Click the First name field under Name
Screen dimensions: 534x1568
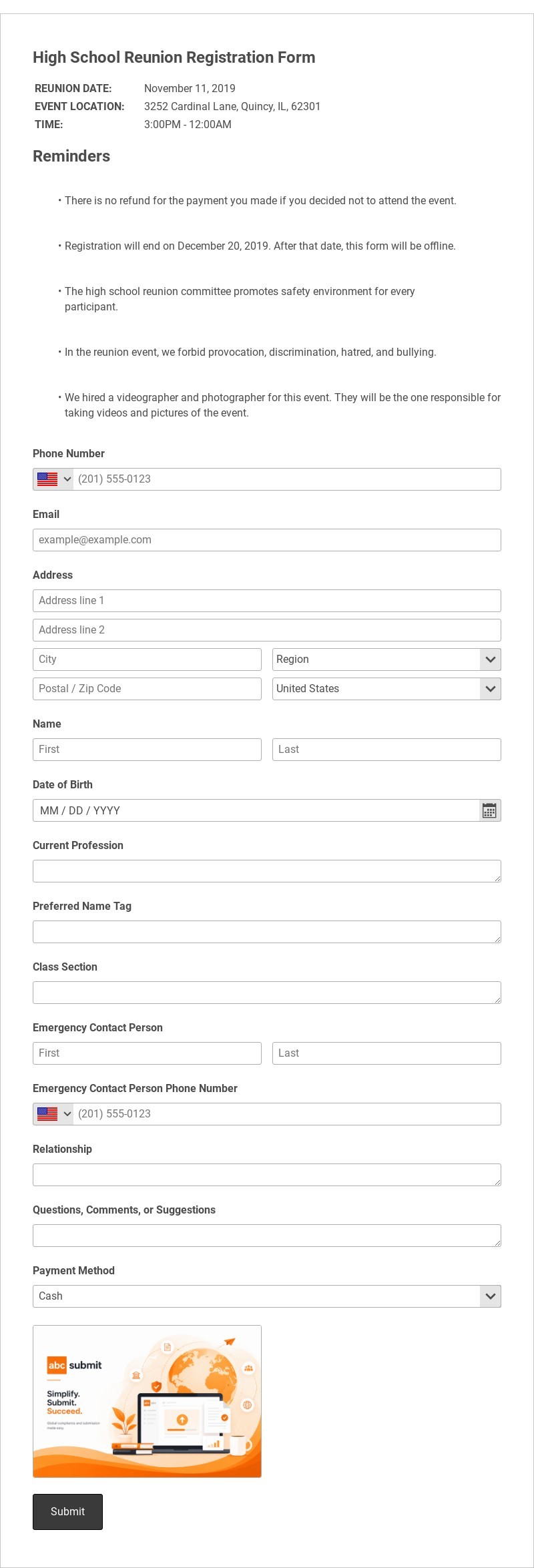(x=147, y=750)
